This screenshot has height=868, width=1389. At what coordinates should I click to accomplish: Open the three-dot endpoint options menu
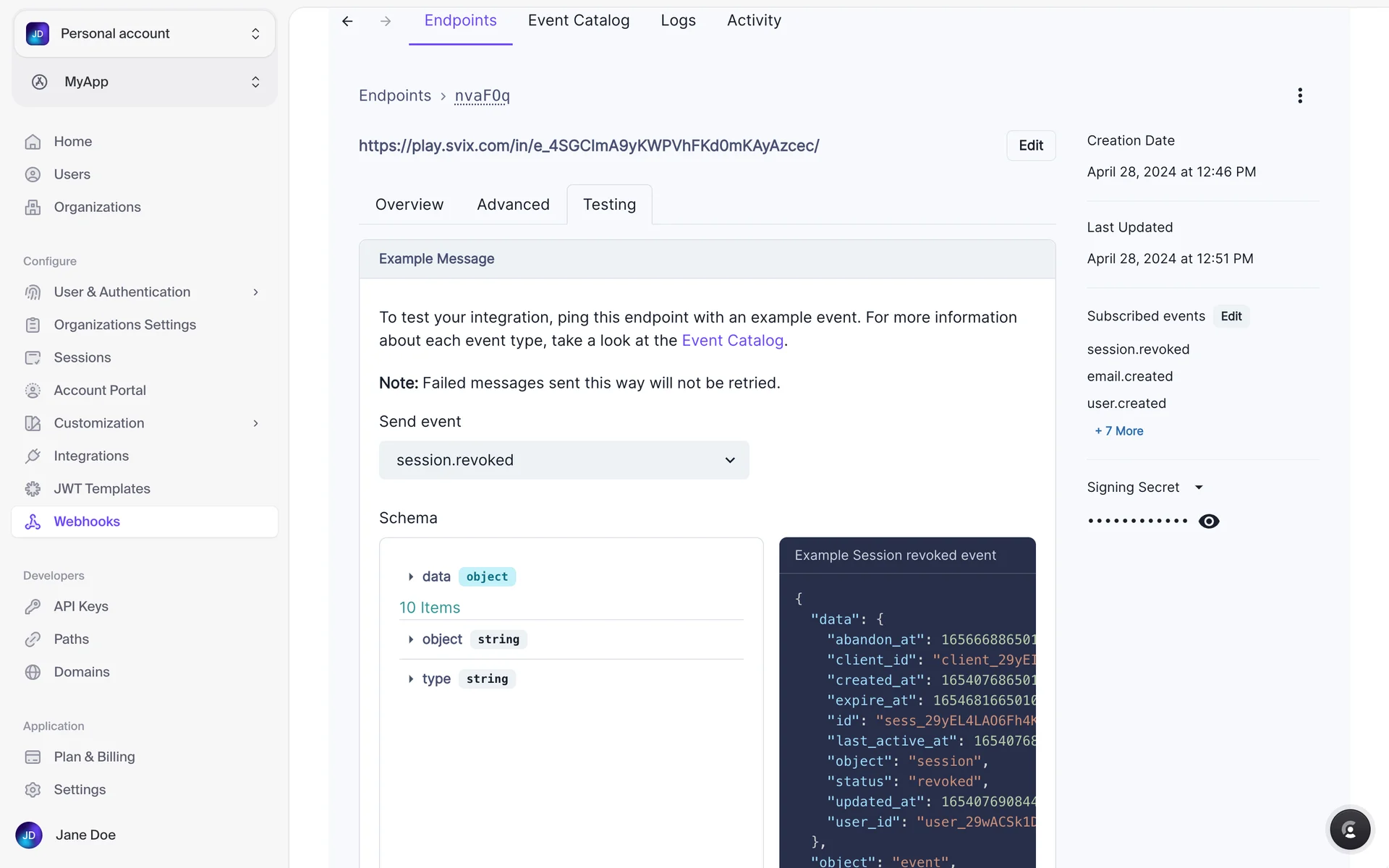tap(1300, 95)
